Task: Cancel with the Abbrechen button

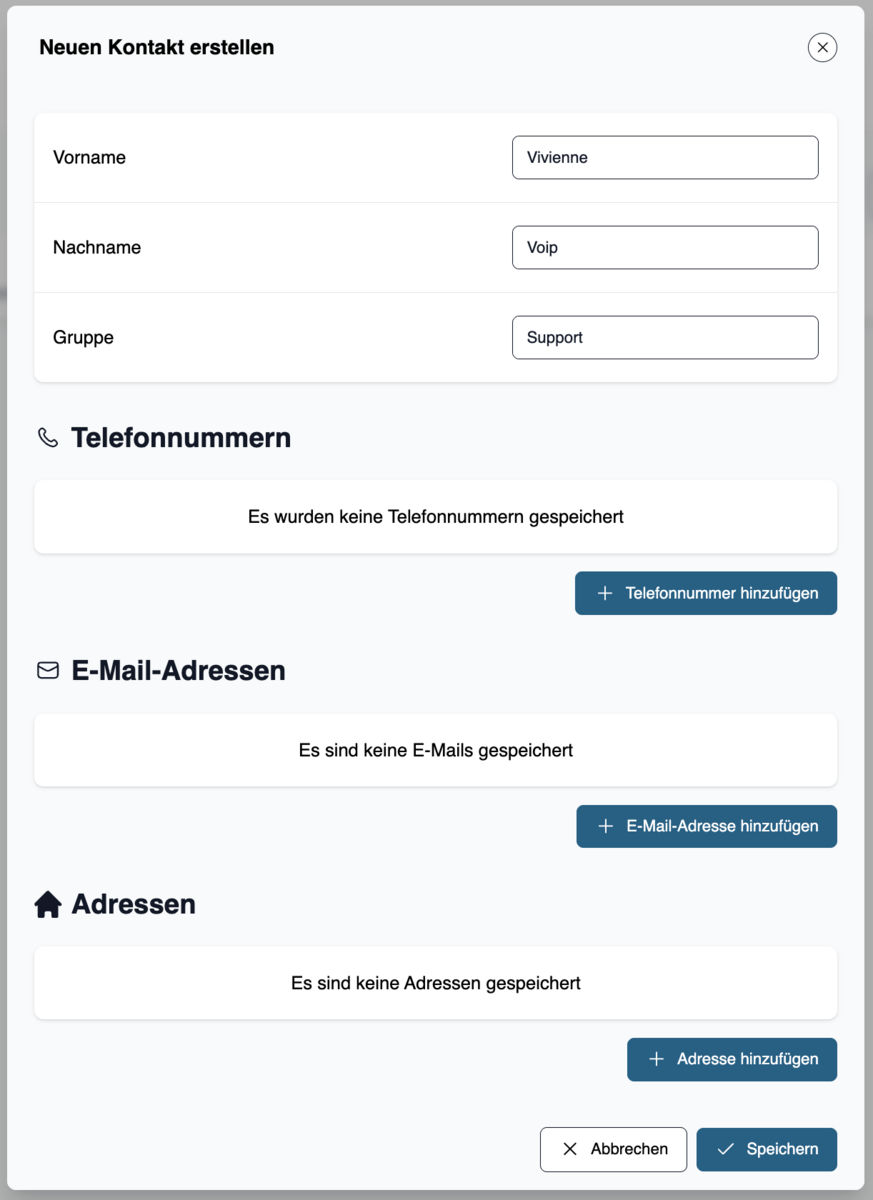Action: (613, 1149)
